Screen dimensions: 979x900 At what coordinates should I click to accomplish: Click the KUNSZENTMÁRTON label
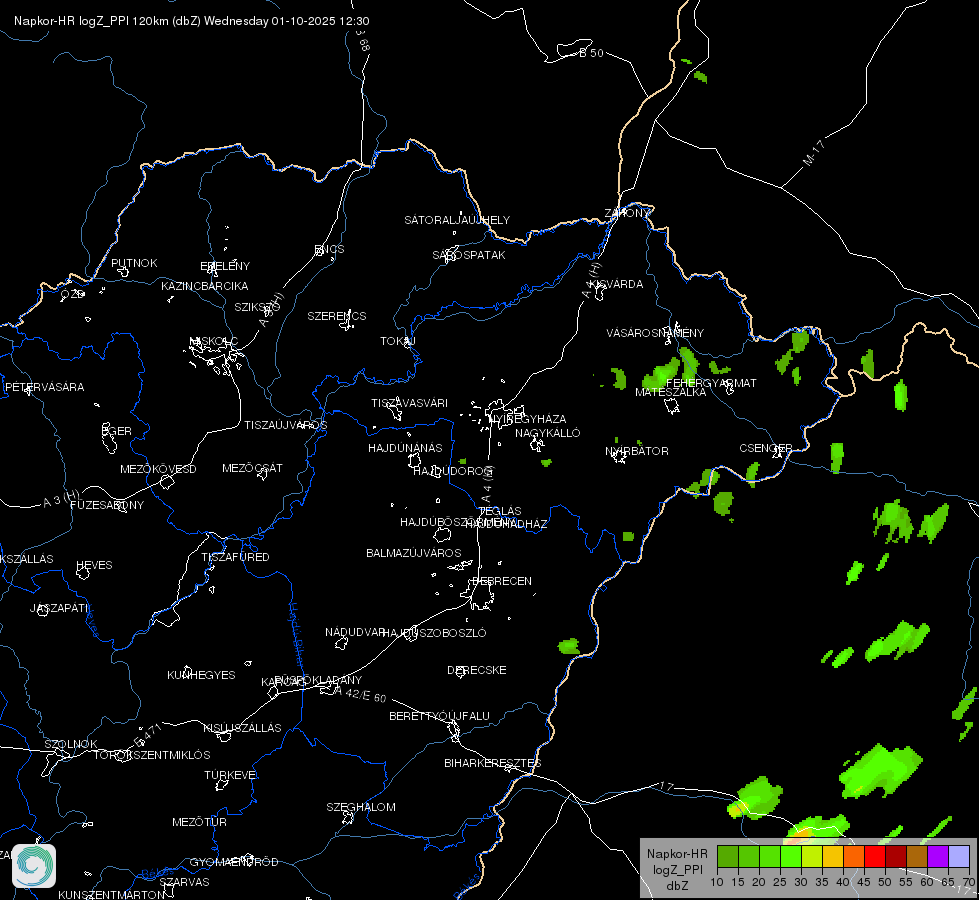pyautogui.click(x=111, y=894)
